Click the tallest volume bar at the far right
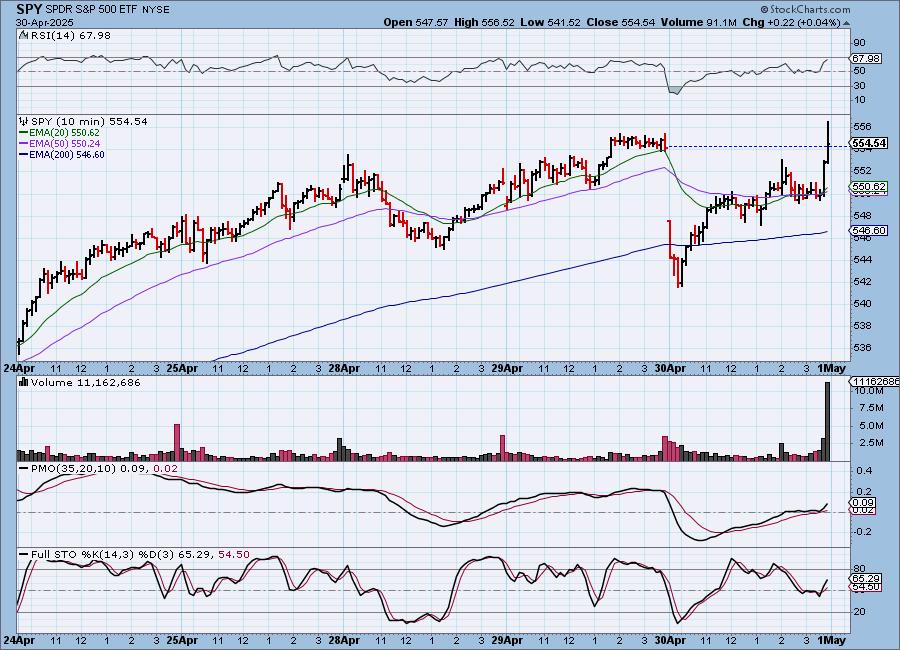The height and width of the screenshot is (650, 900). 827,421
